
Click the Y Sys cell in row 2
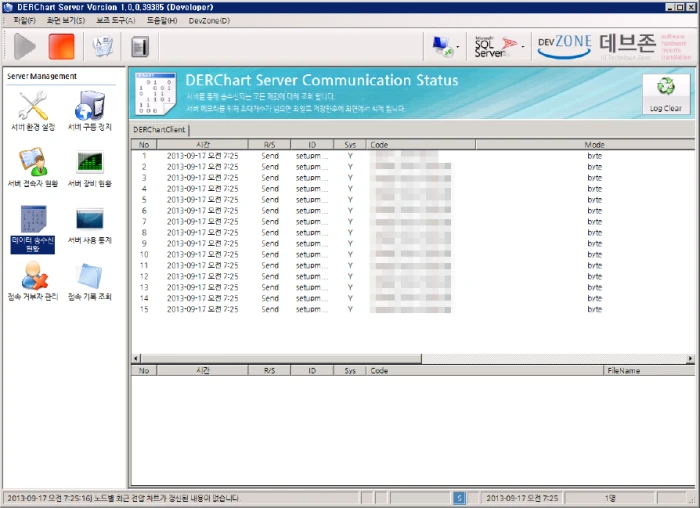350,167
